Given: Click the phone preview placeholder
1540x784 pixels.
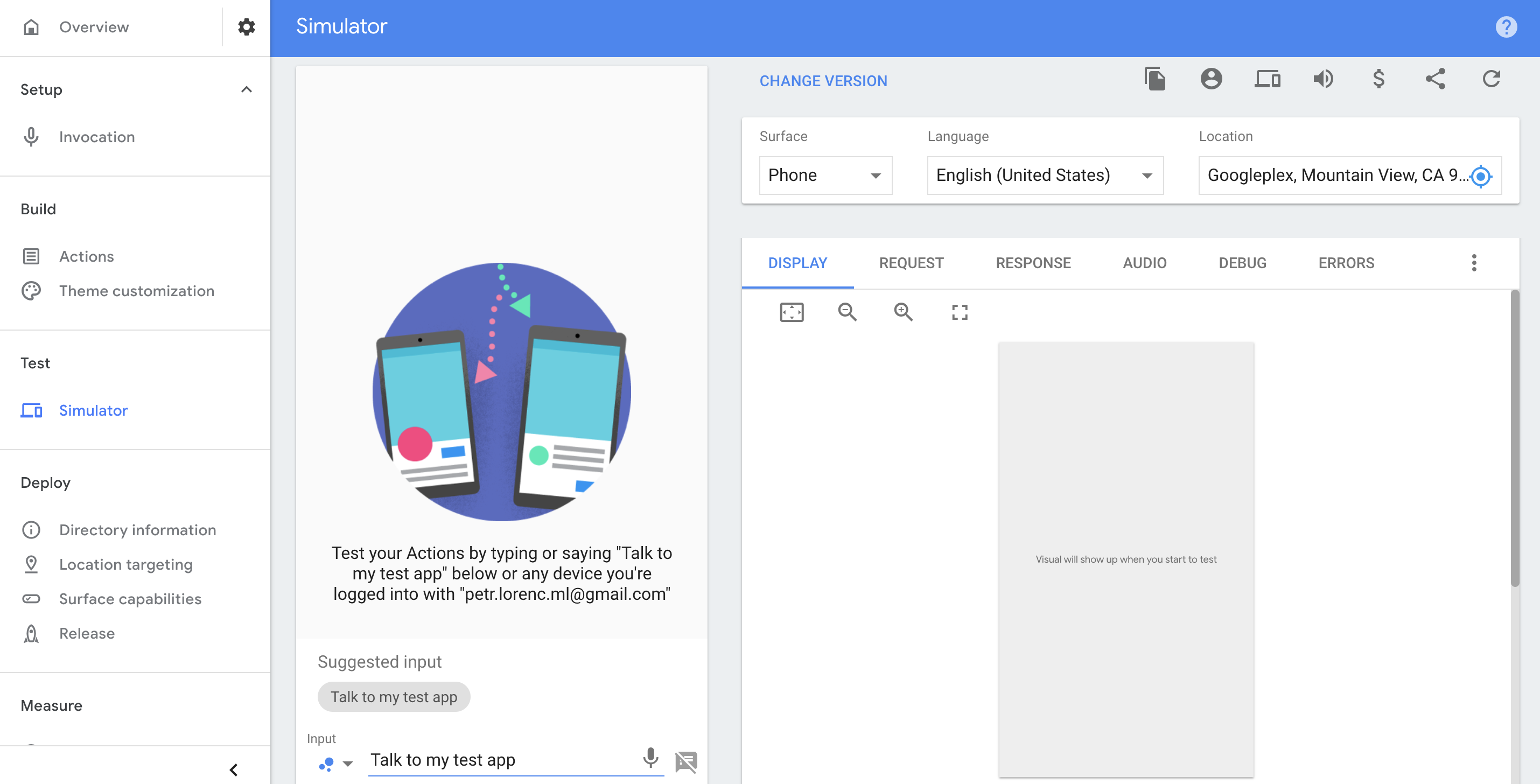Looking at the screenshot, I should pyautogui.click(x=1126, y=560).
